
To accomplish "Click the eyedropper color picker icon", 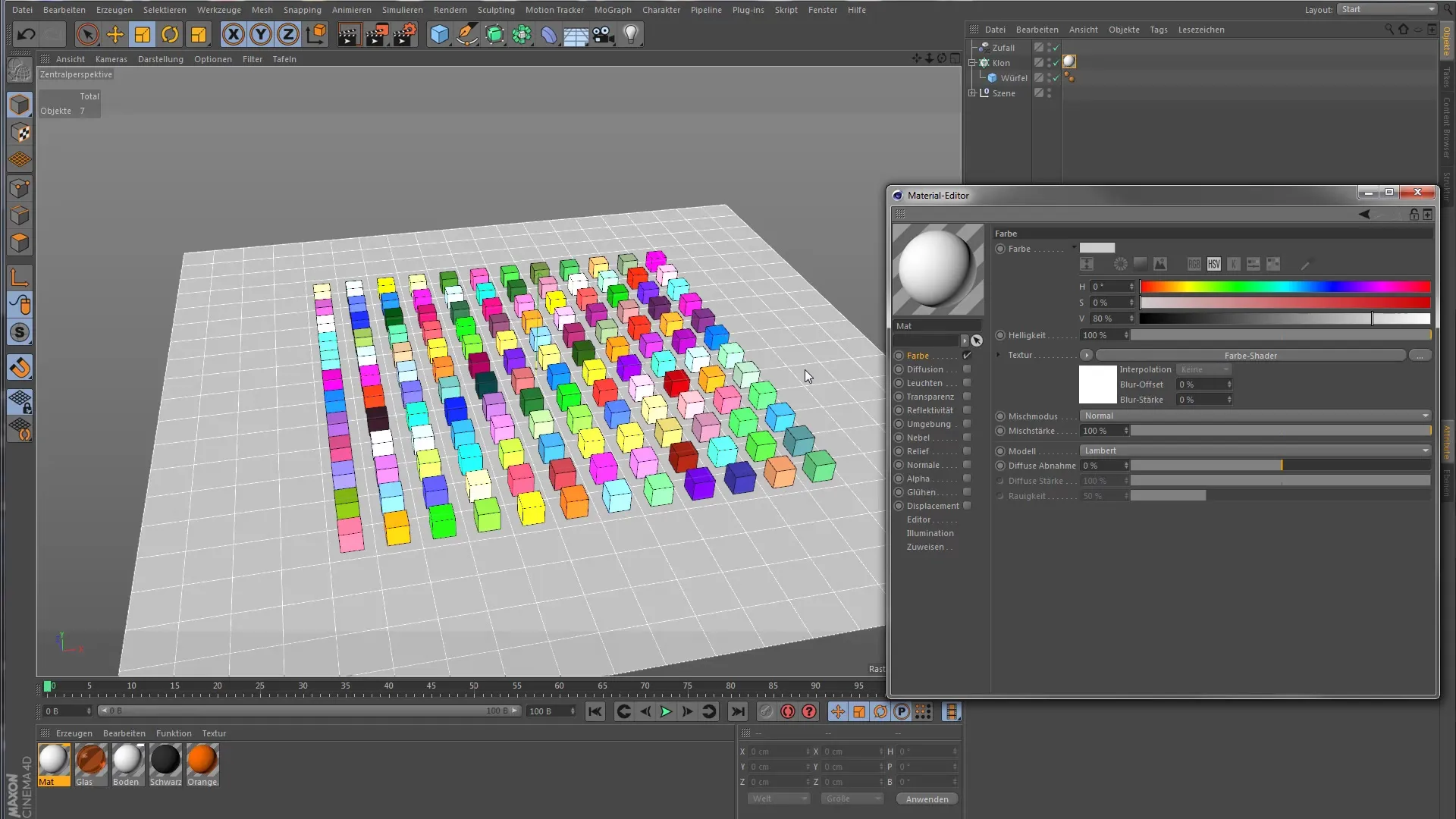I will (1305, 265).
